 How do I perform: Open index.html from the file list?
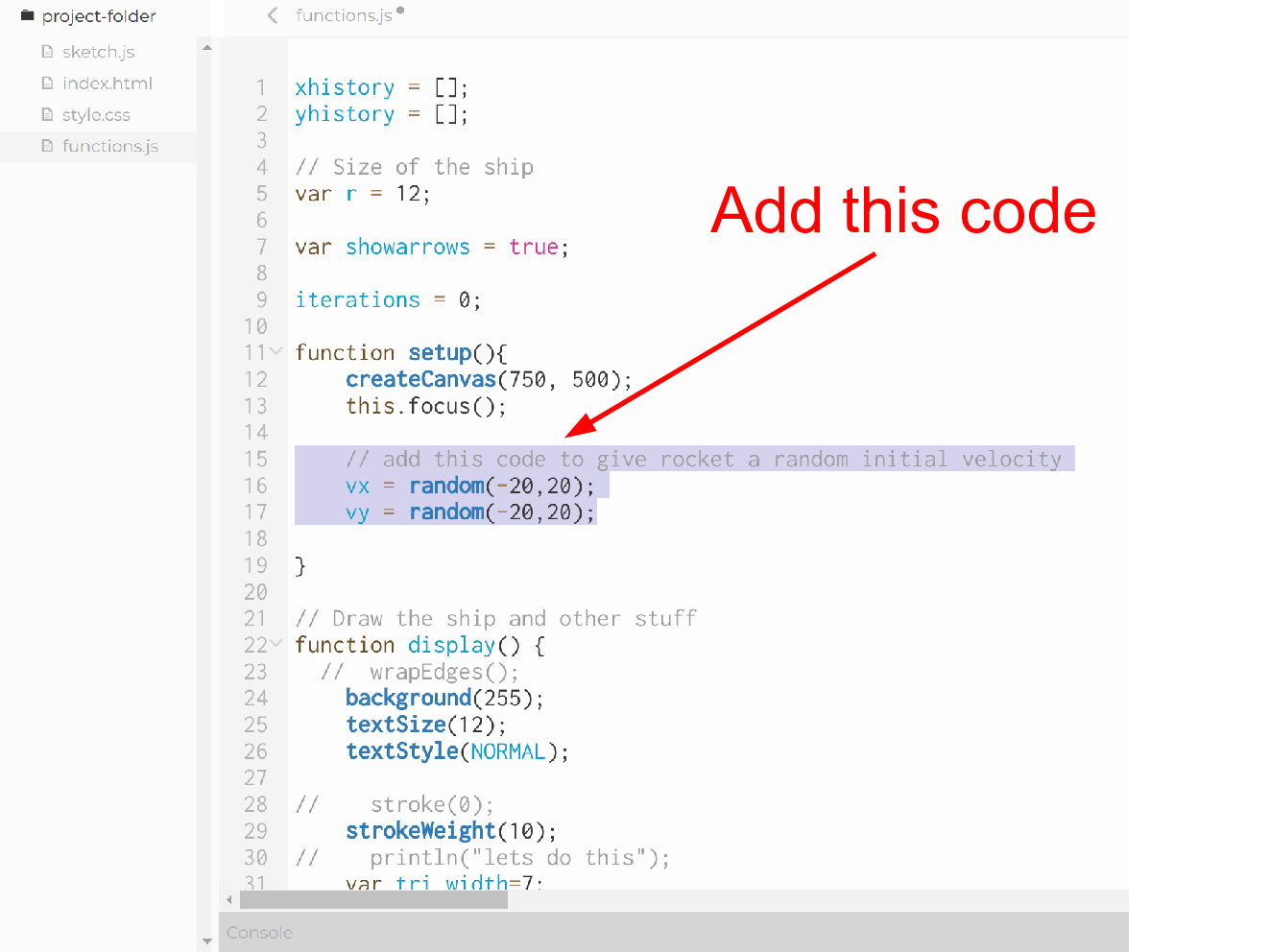coord(107,83)
